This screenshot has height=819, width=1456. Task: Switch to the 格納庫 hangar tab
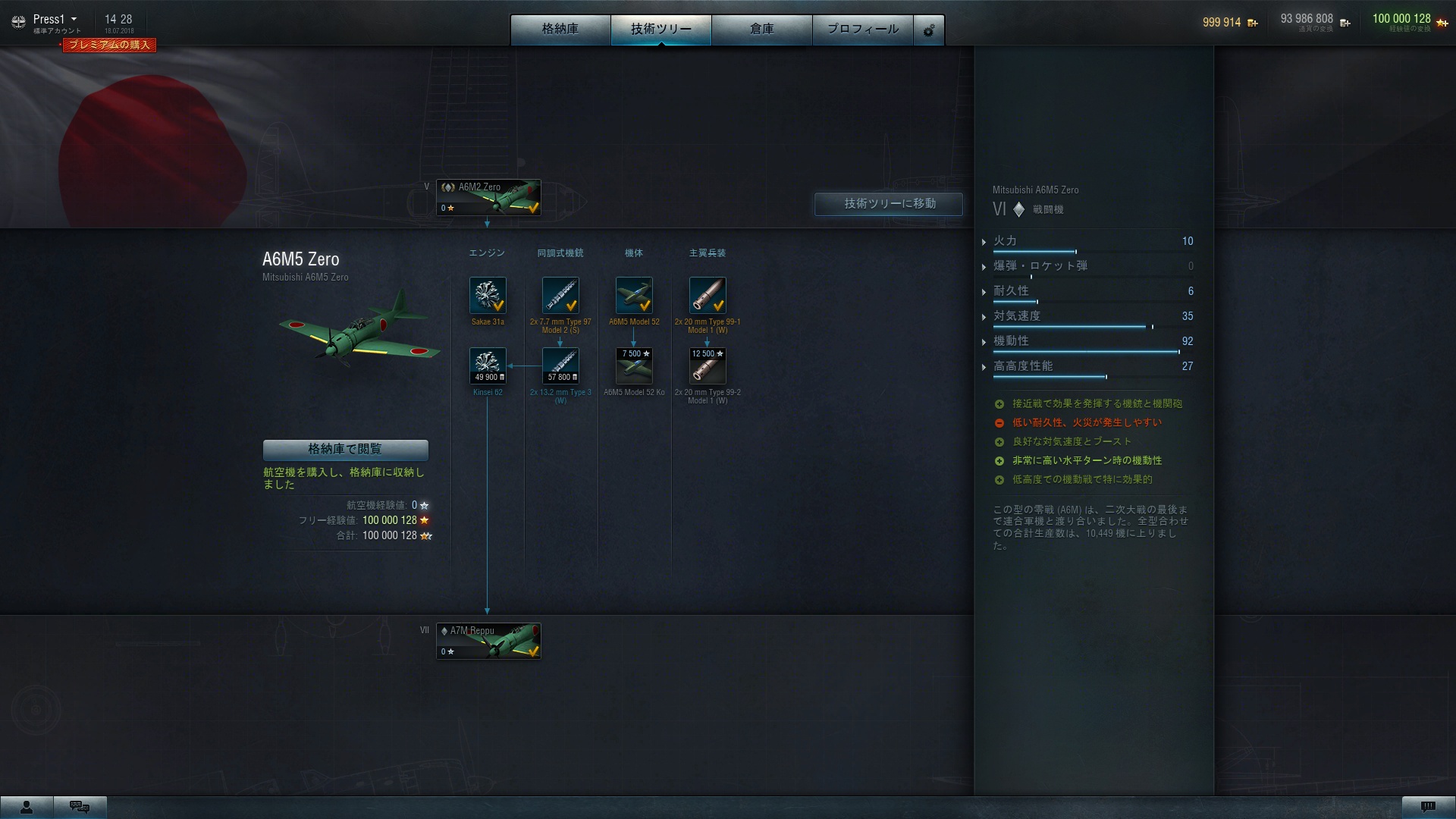click(x=560, y=29)
